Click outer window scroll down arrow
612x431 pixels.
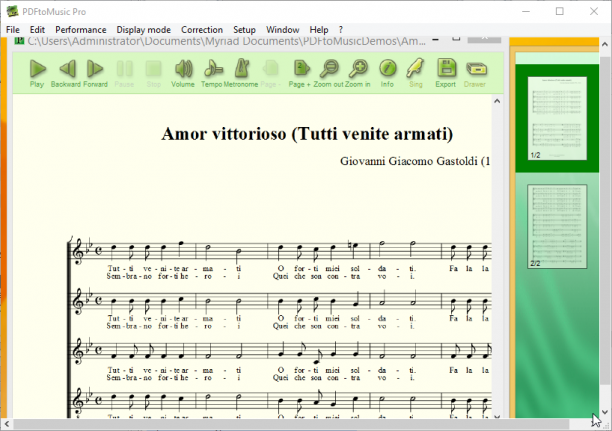pyautogui.click(x=605, y=412)
